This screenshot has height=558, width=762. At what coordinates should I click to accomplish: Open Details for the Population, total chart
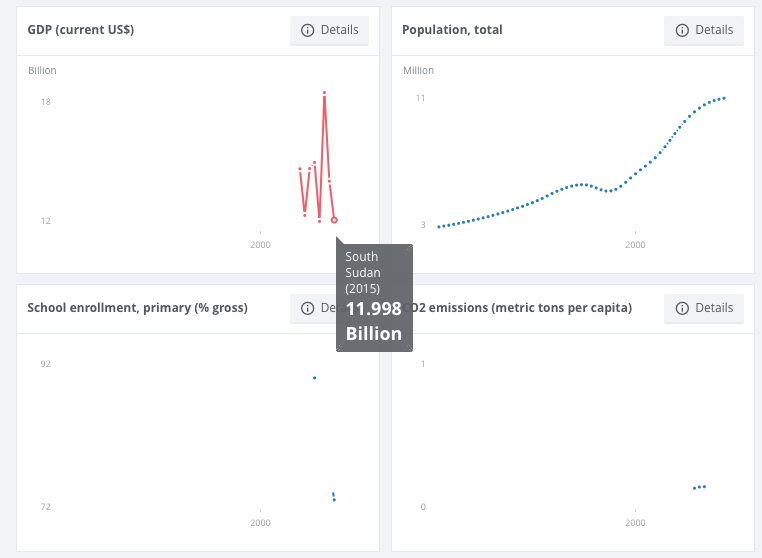[x=704, y=30]
